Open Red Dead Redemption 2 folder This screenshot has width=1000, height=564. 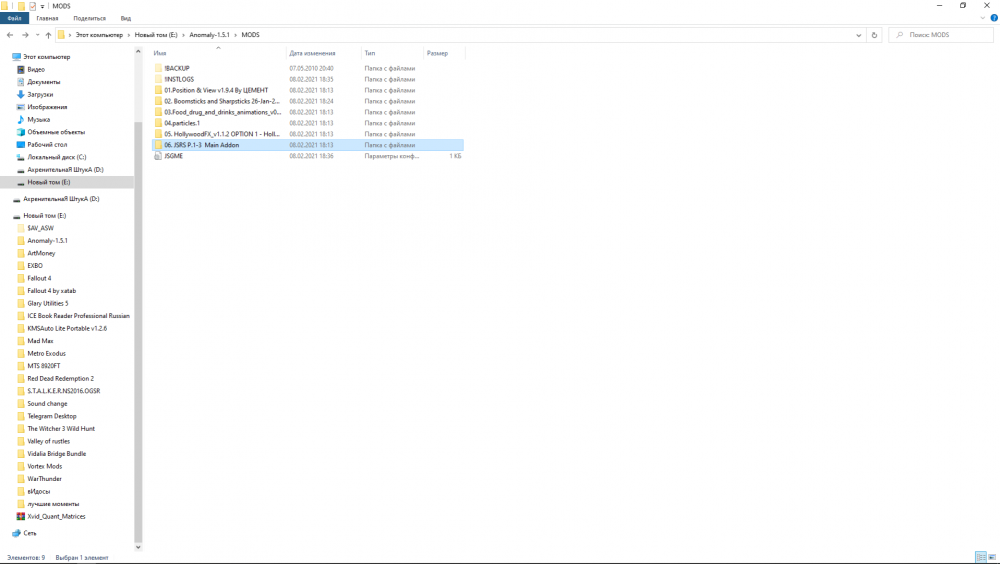click(x=60, y=379)
